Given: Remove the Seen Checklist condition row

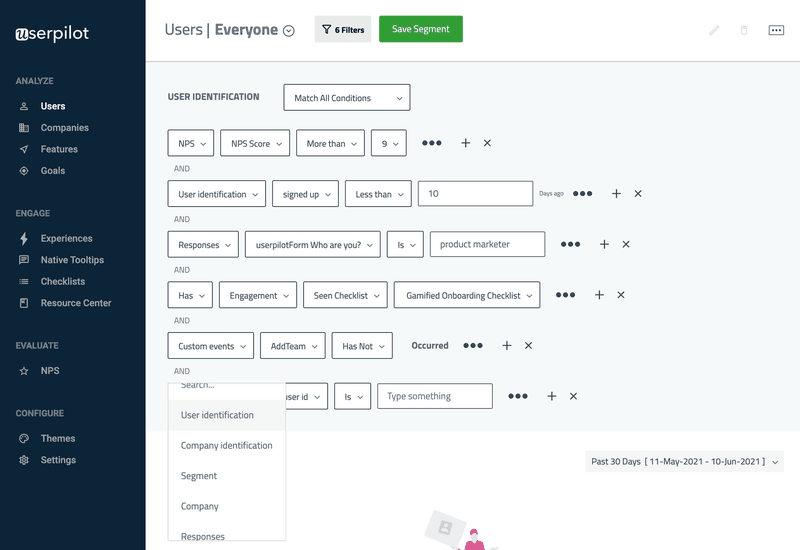Looking at the screenshot, I should tap(620, 294).
